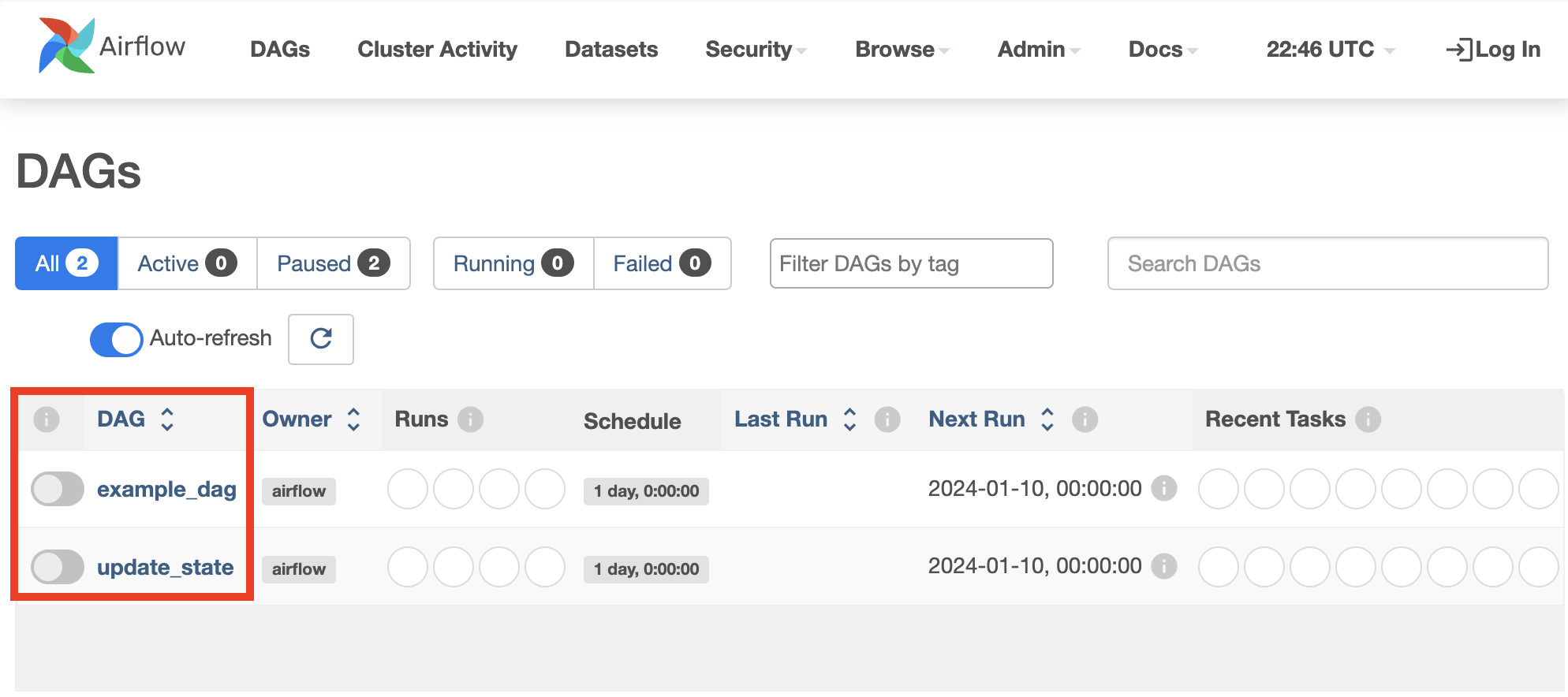Open the Security dropdown menu
Viewport: 1568px width, 697px height.
point(756,50)
